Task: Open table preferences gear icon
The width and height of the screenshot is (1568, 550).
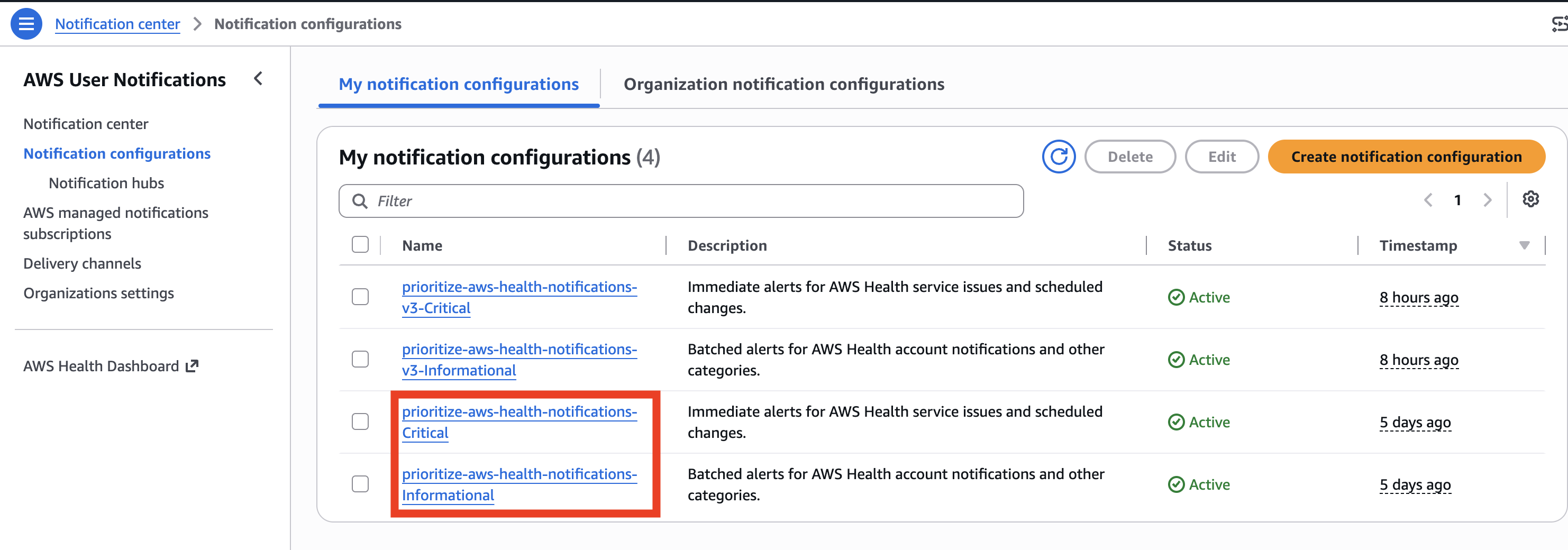Action: pyautogui.click(x=1530, y=199)
